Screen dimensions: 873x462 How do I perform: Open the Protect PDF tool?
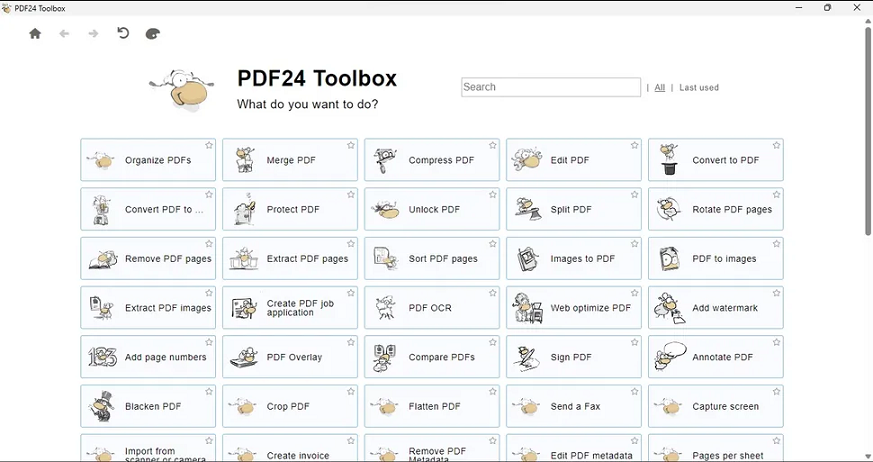coord(290,209)
